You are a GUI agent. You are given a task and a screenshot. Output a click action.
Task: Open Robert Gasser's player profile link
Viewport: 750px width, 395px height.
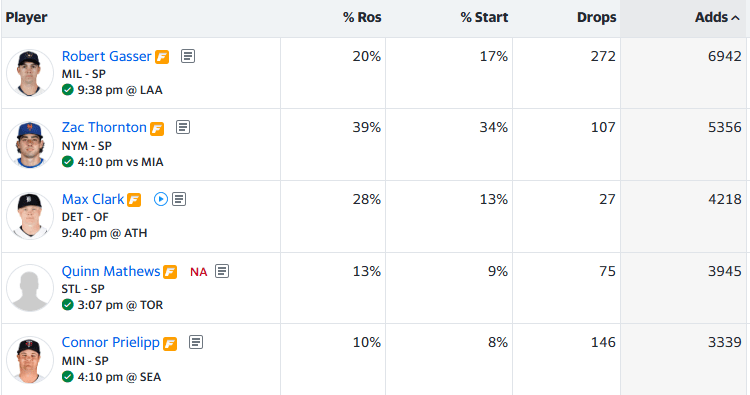coord(107,56)
